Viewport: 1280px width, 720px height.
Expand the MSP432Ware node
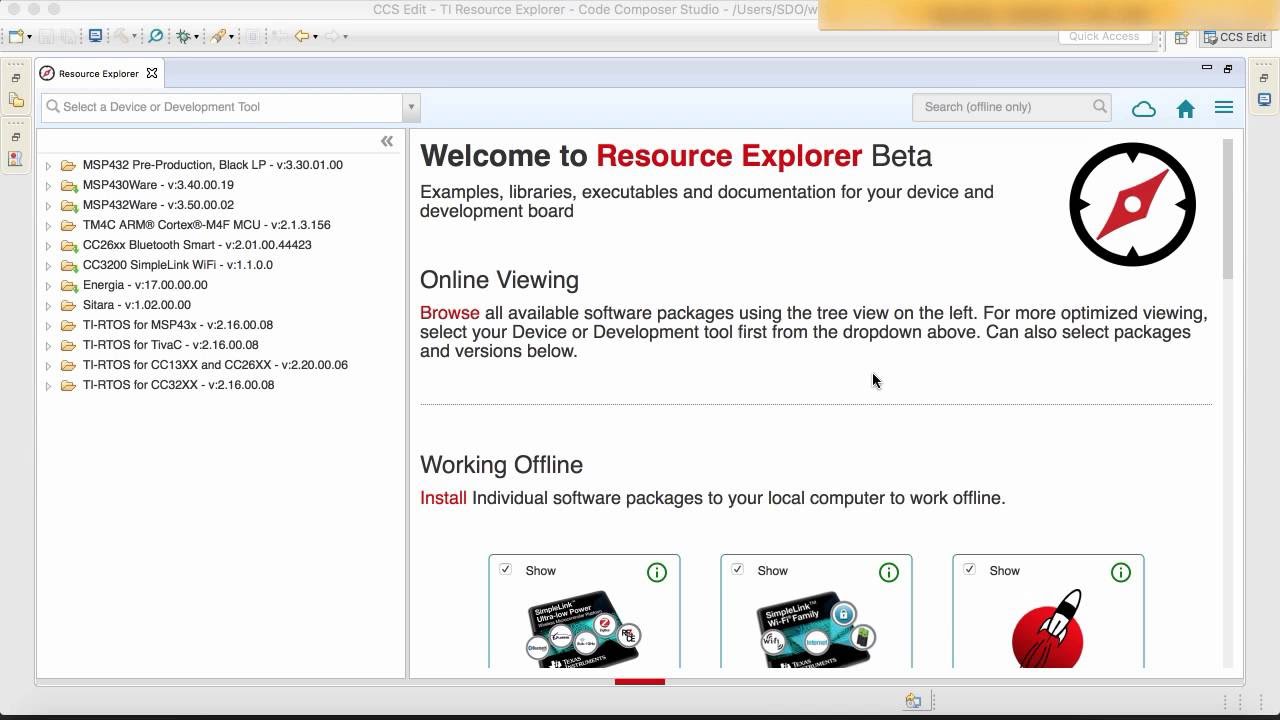pos(48,206)
